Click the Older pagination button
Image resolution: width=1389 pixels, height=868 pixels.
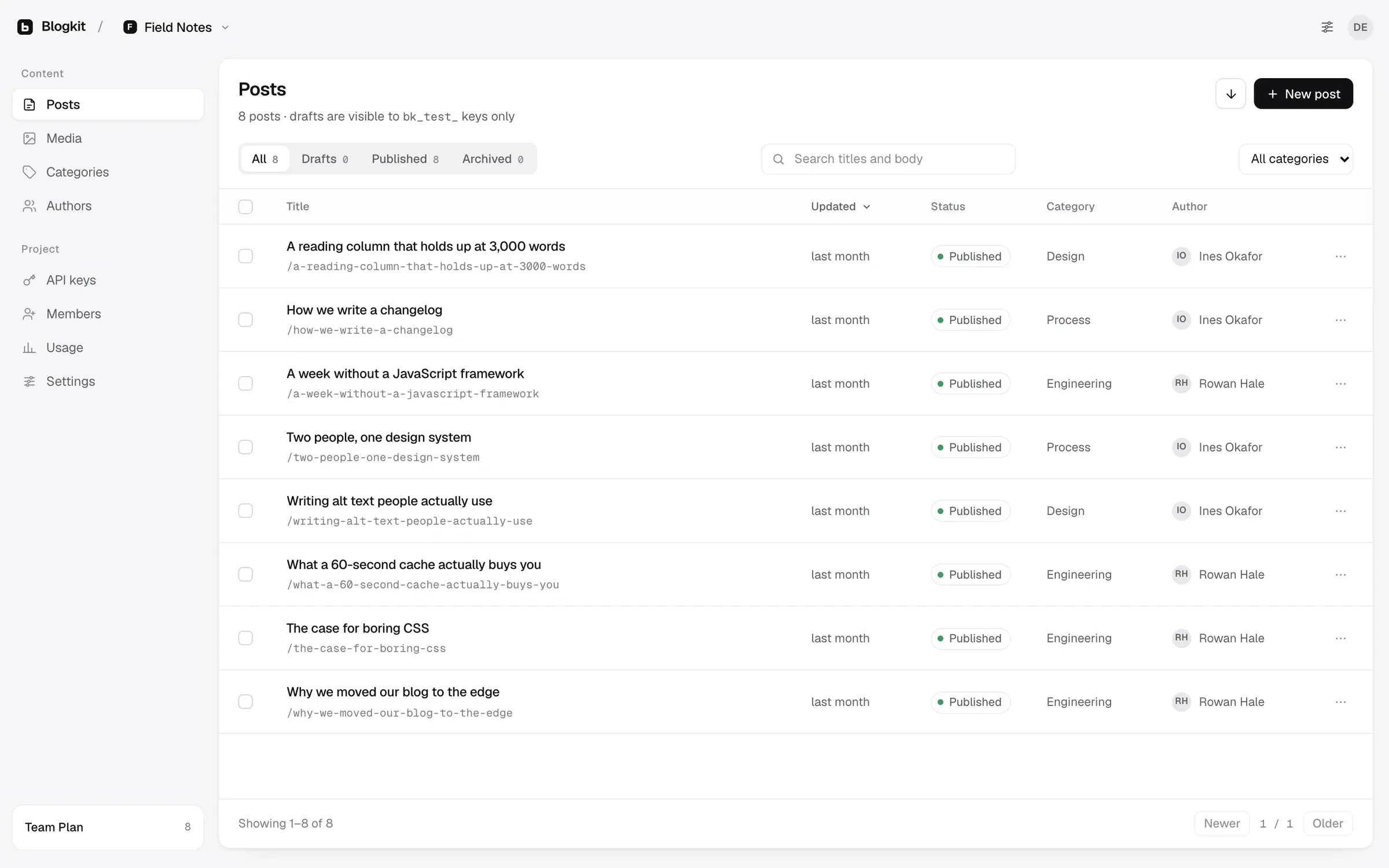pyautogui.click(x=1328, y=823)
